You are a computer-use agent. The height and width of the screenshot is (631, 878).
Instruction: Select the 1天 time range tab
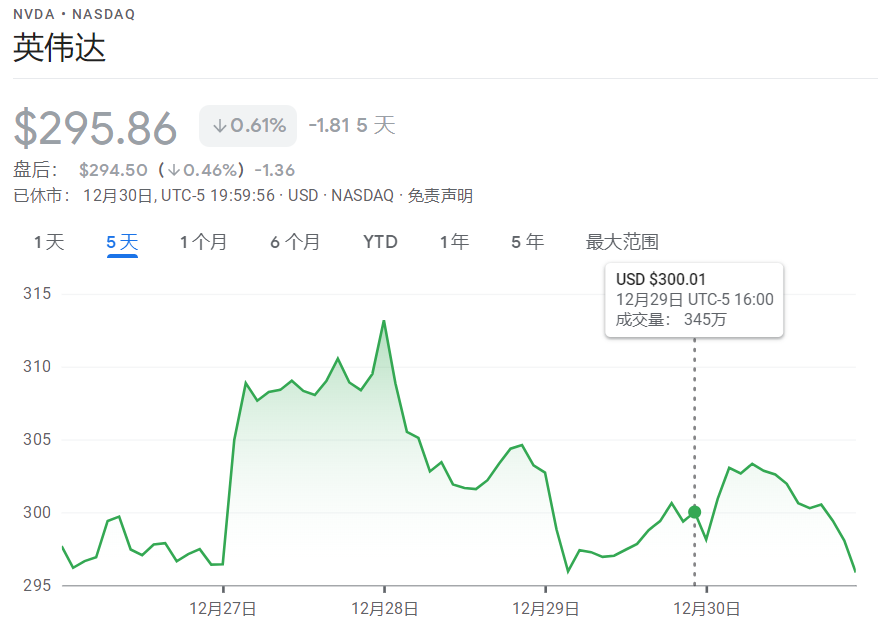[x=49, y=242]
